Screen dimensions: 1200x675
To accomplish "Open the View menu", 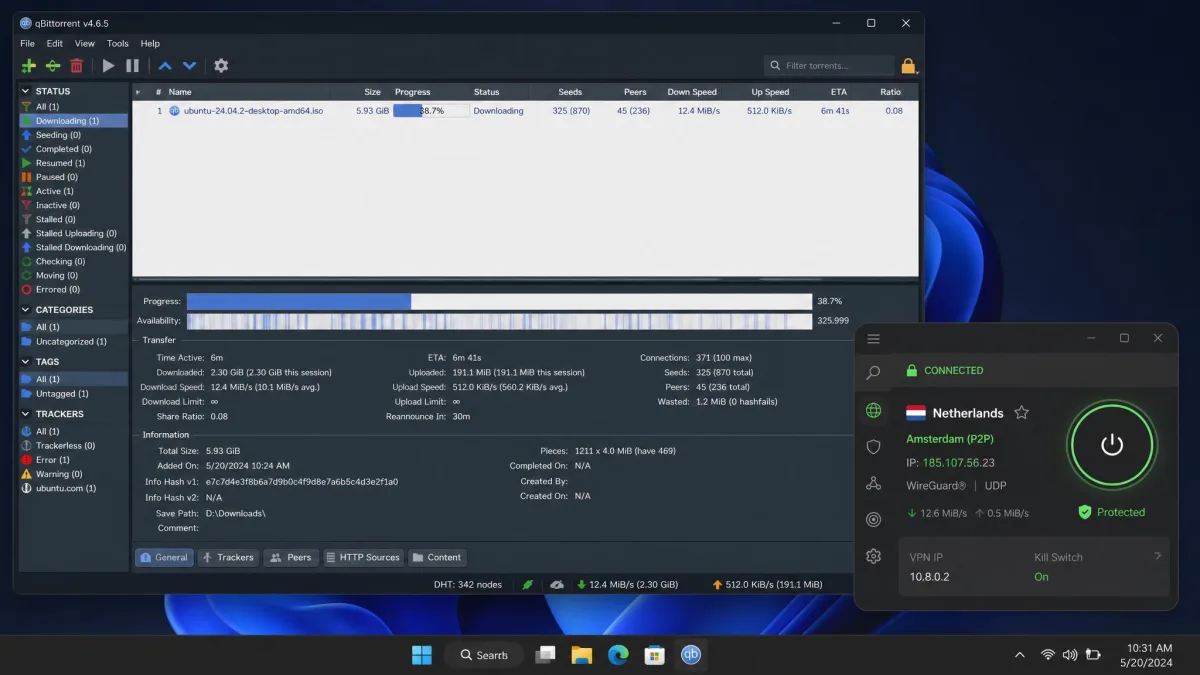I will [85, 44].
